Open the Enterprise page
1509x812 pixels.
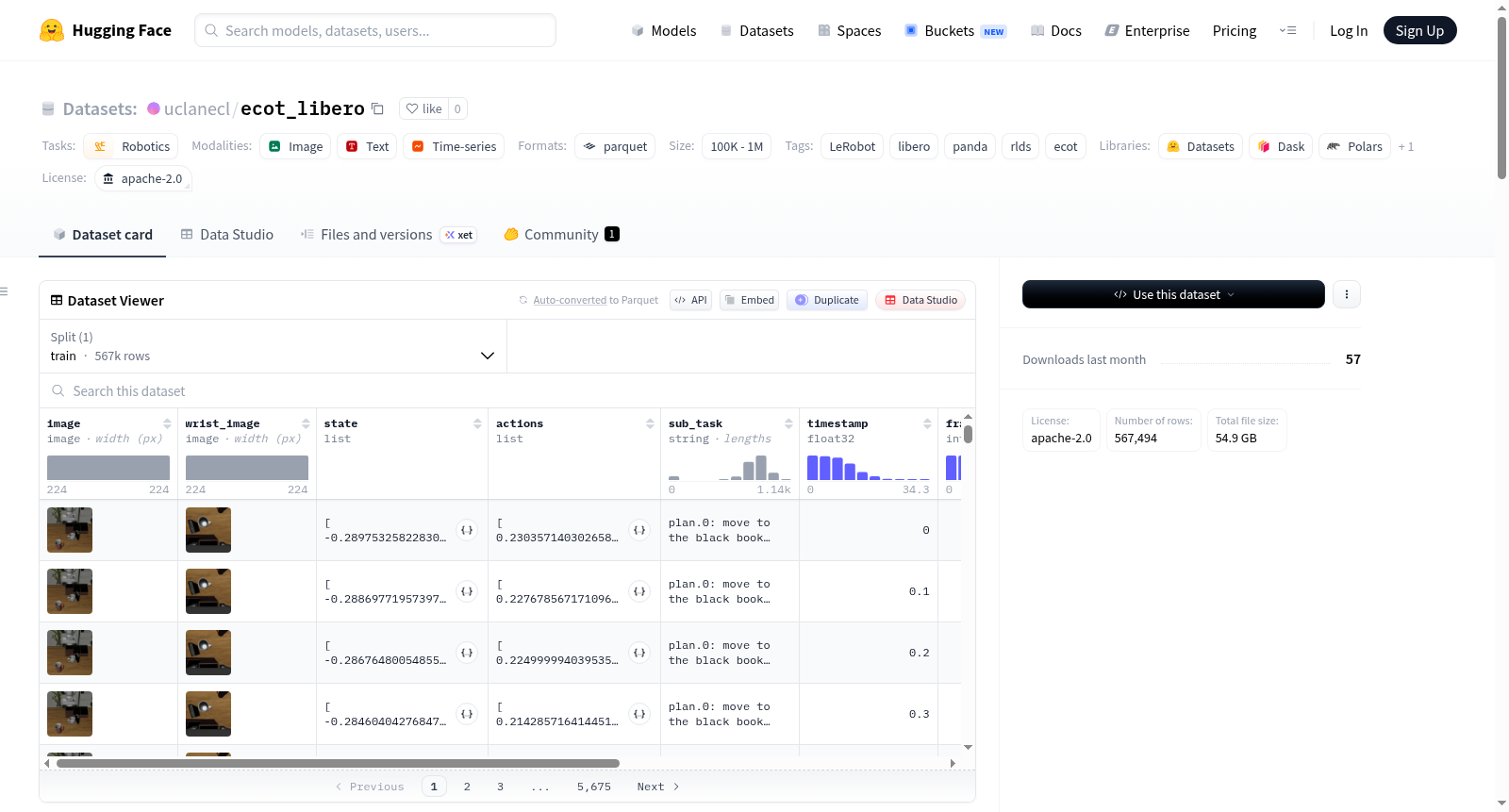tap(1147, 30)
